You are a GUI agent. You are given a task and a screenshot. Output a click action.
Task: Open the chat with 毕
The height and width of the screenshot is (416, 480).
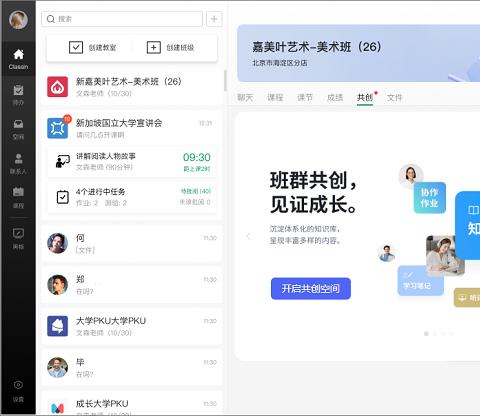[x=132, y=368]
